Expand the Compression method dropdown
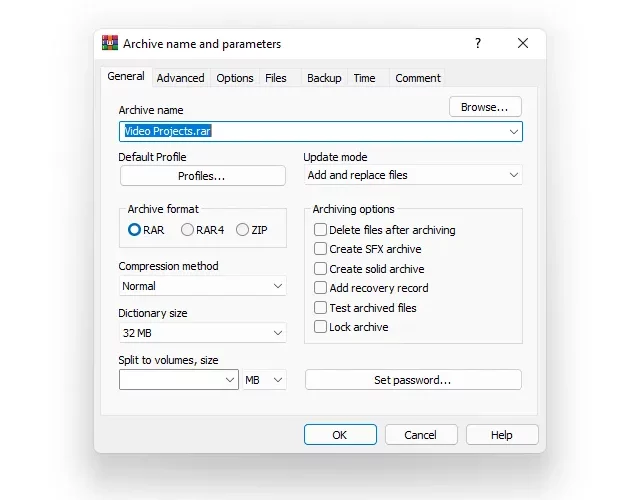The height and width of the screenshot is (500, 629). [203, 286]
